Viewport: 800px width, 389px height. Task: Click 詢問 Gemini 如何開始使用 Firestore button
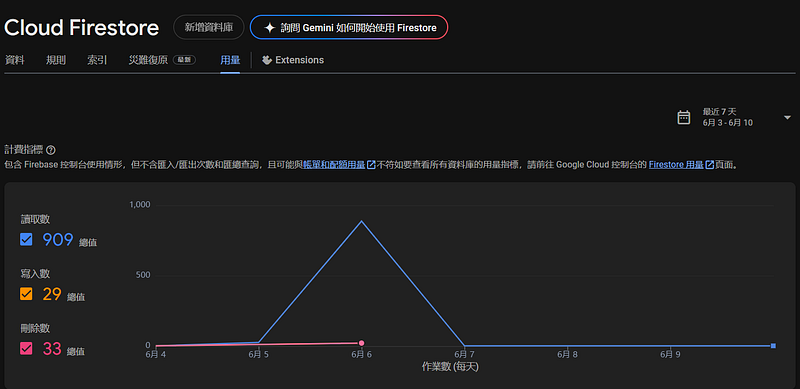pos(349,28)
